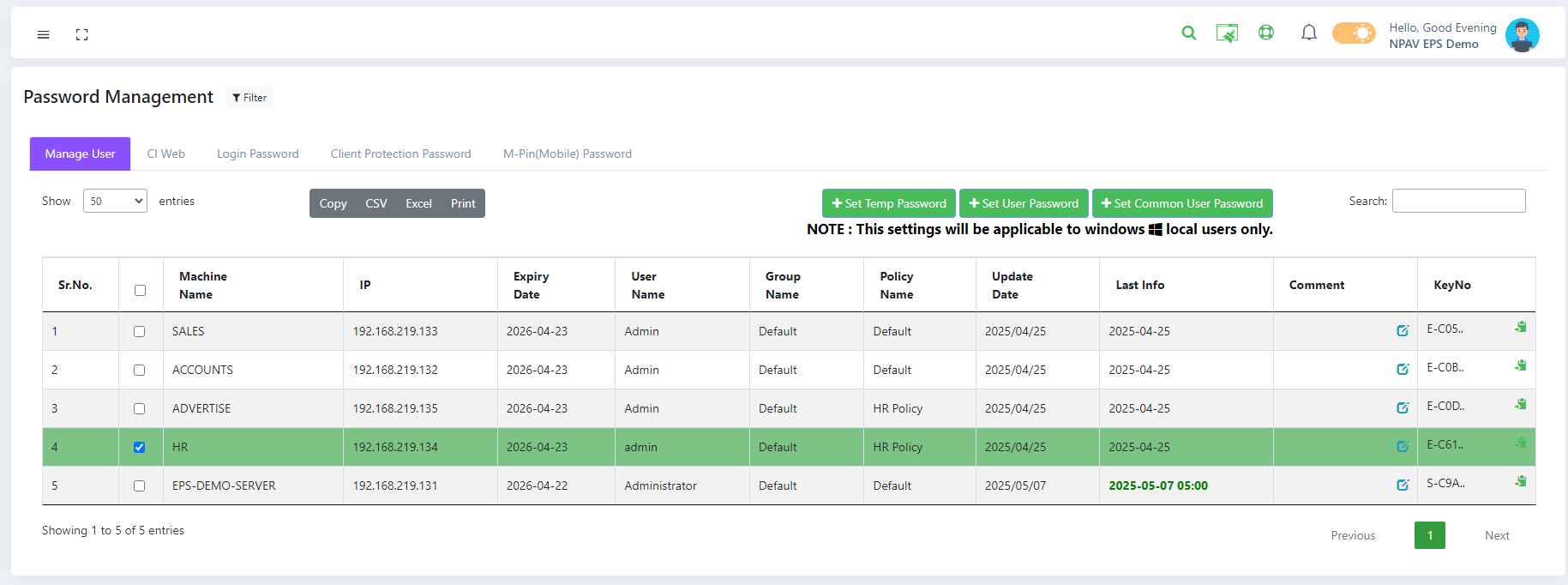1568x585 pixels.
Task: Open the green search icon
Action: [1188, 33]
